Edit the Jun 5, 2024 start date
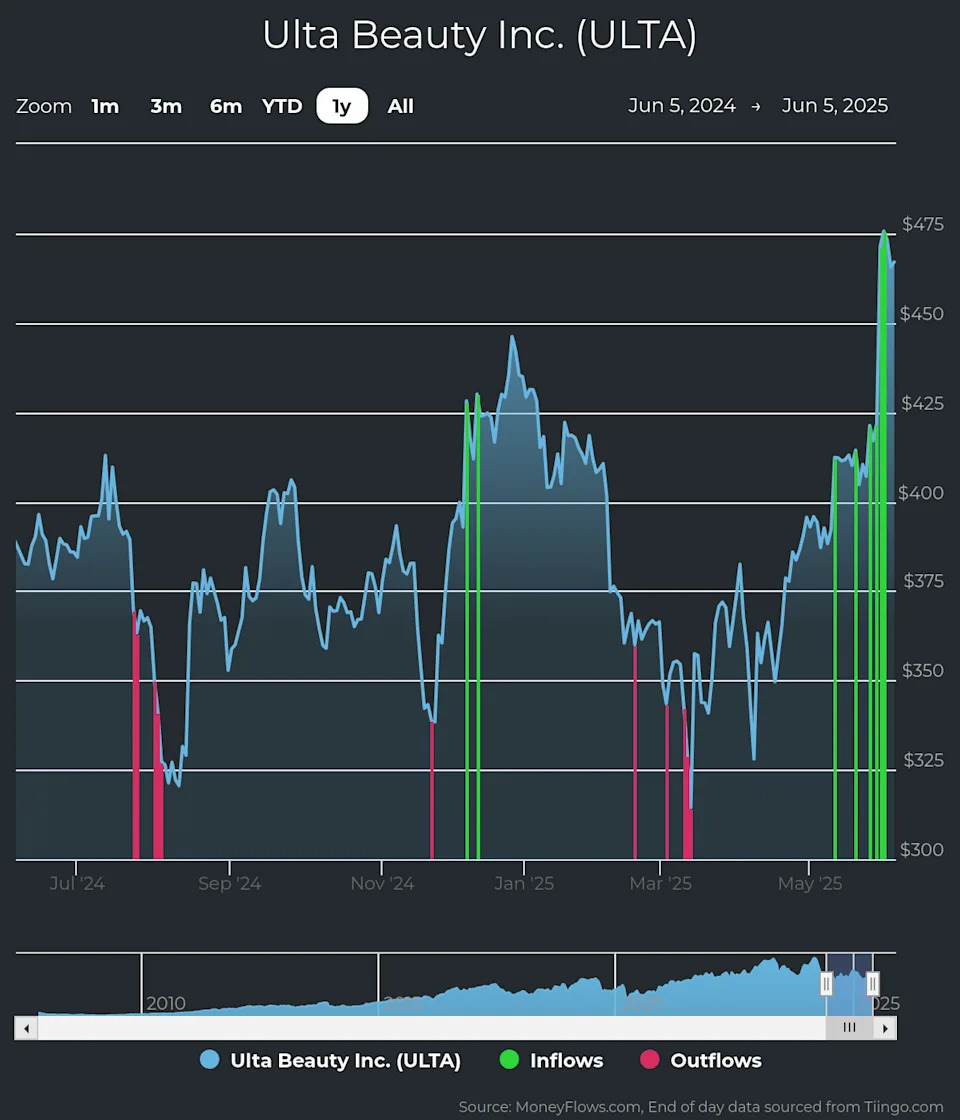960x1120 pixels. pos(681,106)
